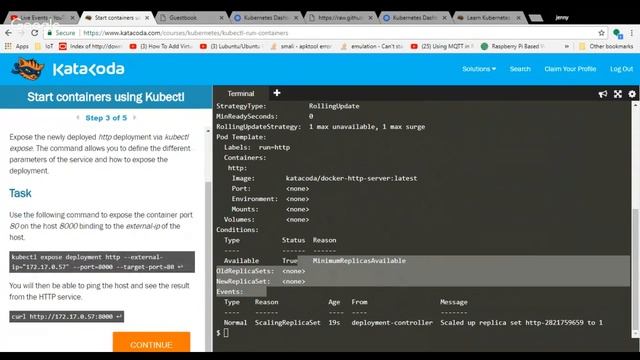Switch to first Kubernetes Dashboard tab
Viewport: 640px width, 360px height.
click(265, 18)
